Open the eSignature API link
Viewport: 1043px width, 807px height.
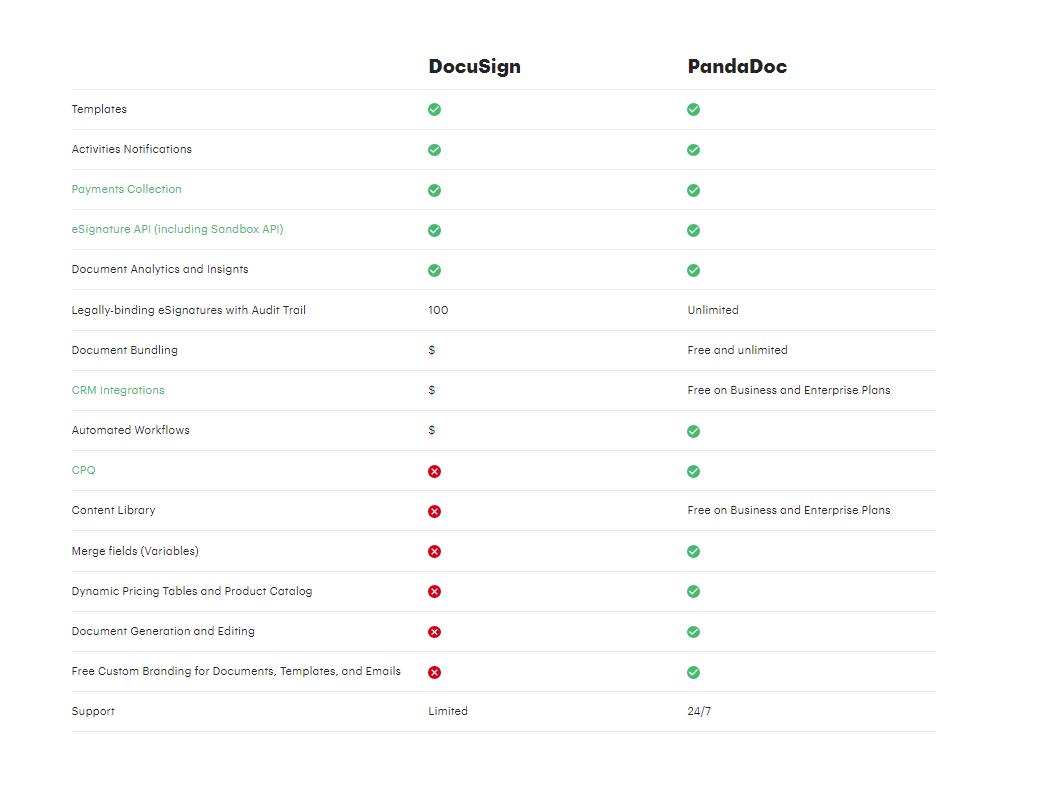click(177, 229)
